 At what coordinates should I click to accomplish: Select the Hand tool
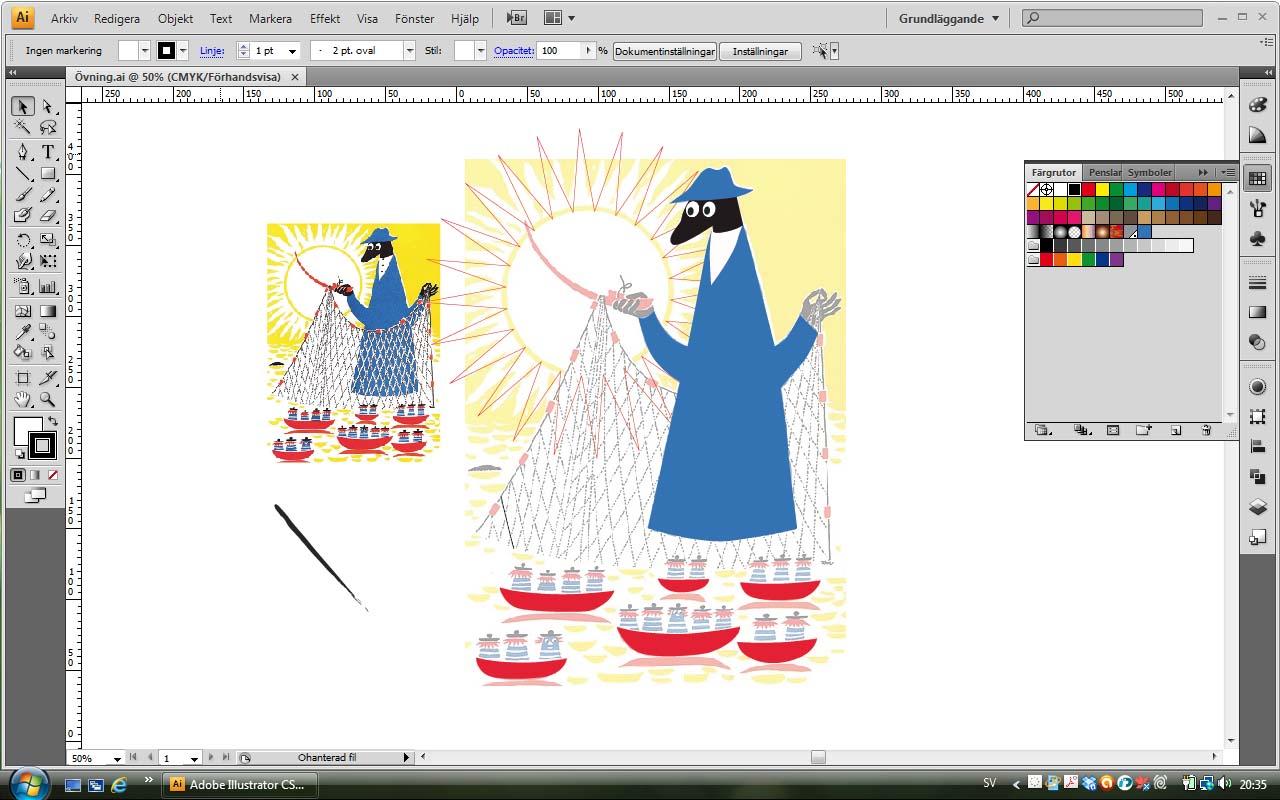click(22, 400)
